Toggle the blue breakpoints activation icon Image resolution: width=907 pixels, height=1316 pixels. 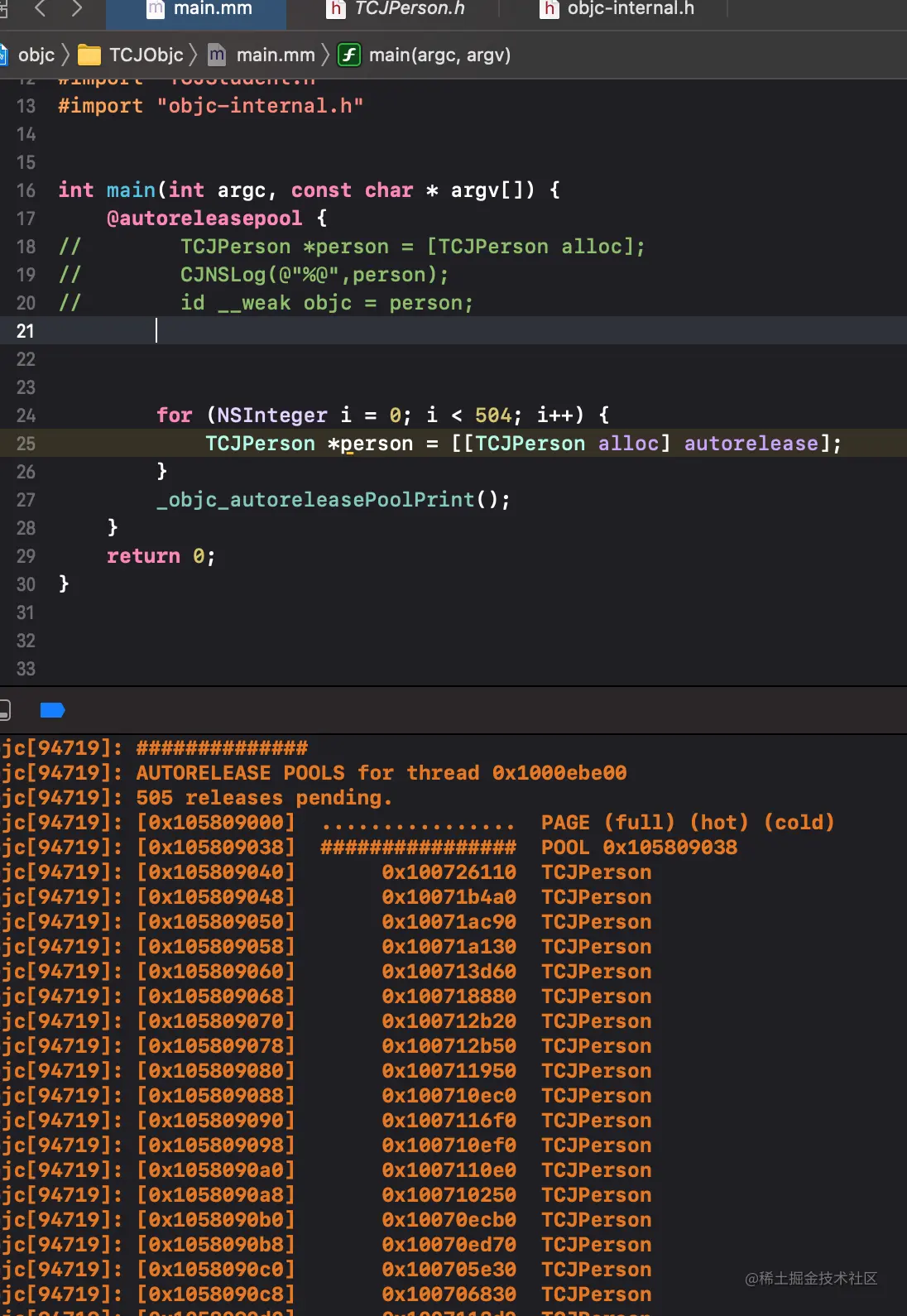[x=52, y=710]
